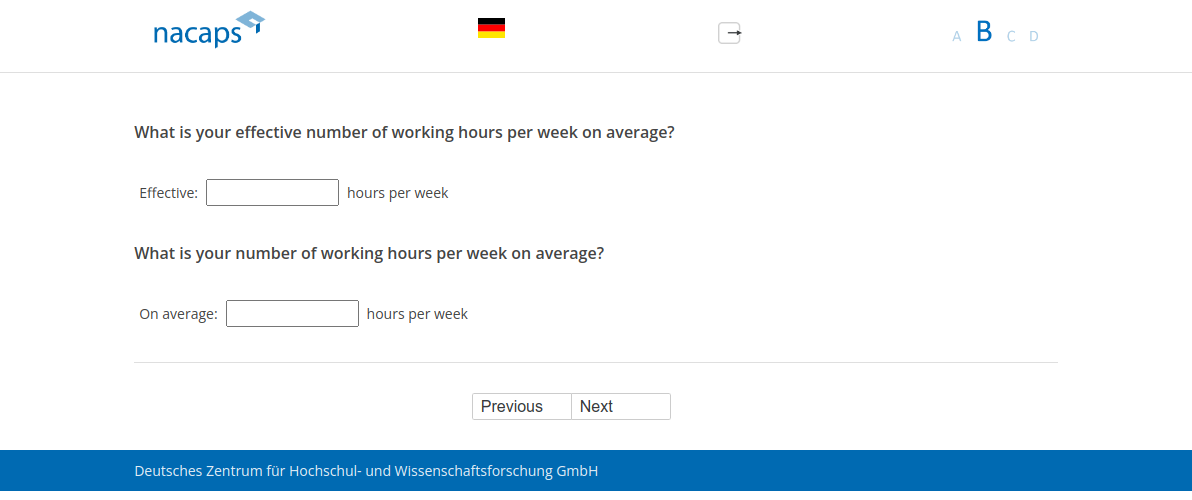Click the blue graduation cap logo graphic
This screenshot has height=500, width=1192.
tap(250, 22)
